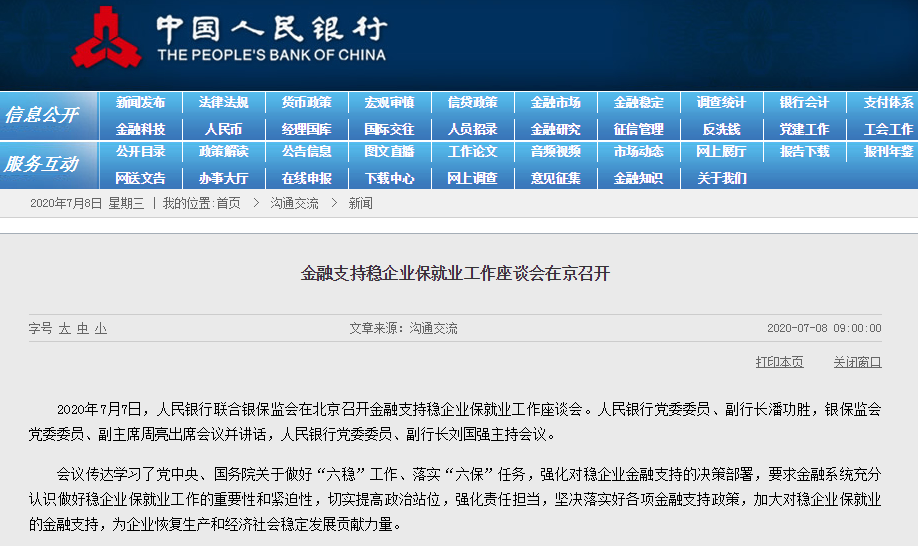Click the 首页 breadcrumb link
The image size is (918, 546).
click(x=228, y=203)
